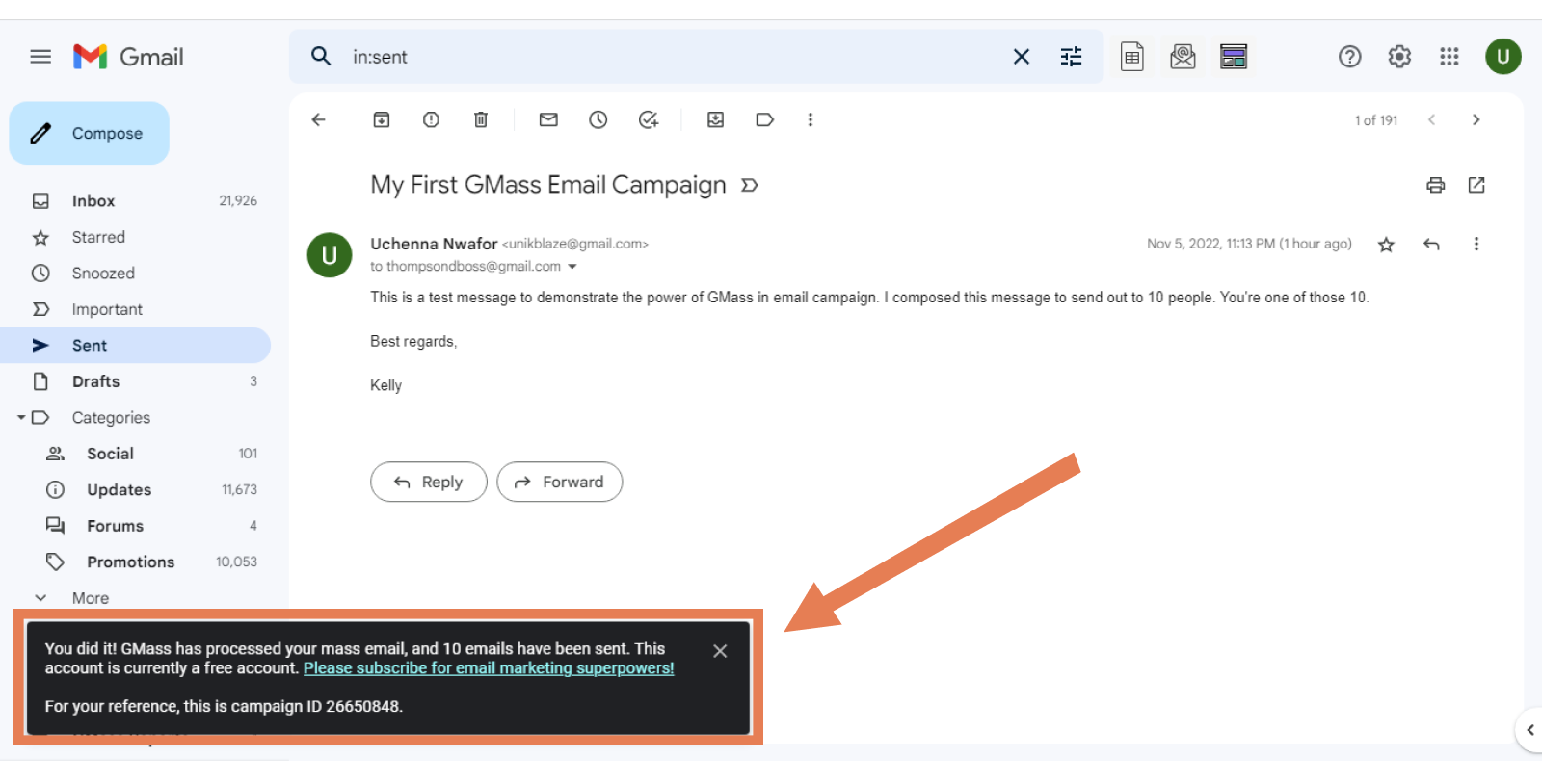Screen dimensions: 1542x784
Task: Open message More options three dots
Action: (x=1476, y=245)
